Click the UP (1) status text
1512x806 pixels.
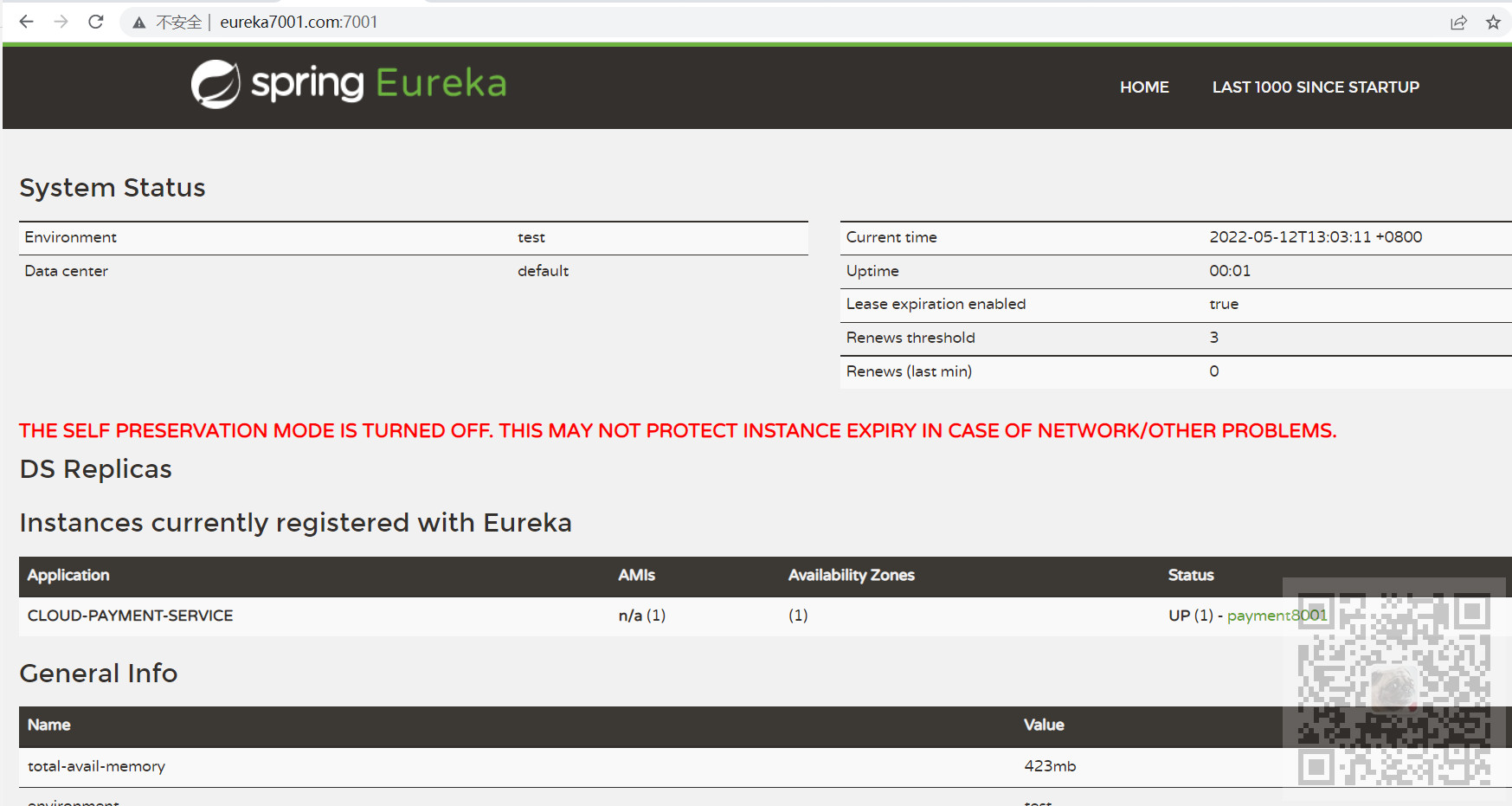1190,616
